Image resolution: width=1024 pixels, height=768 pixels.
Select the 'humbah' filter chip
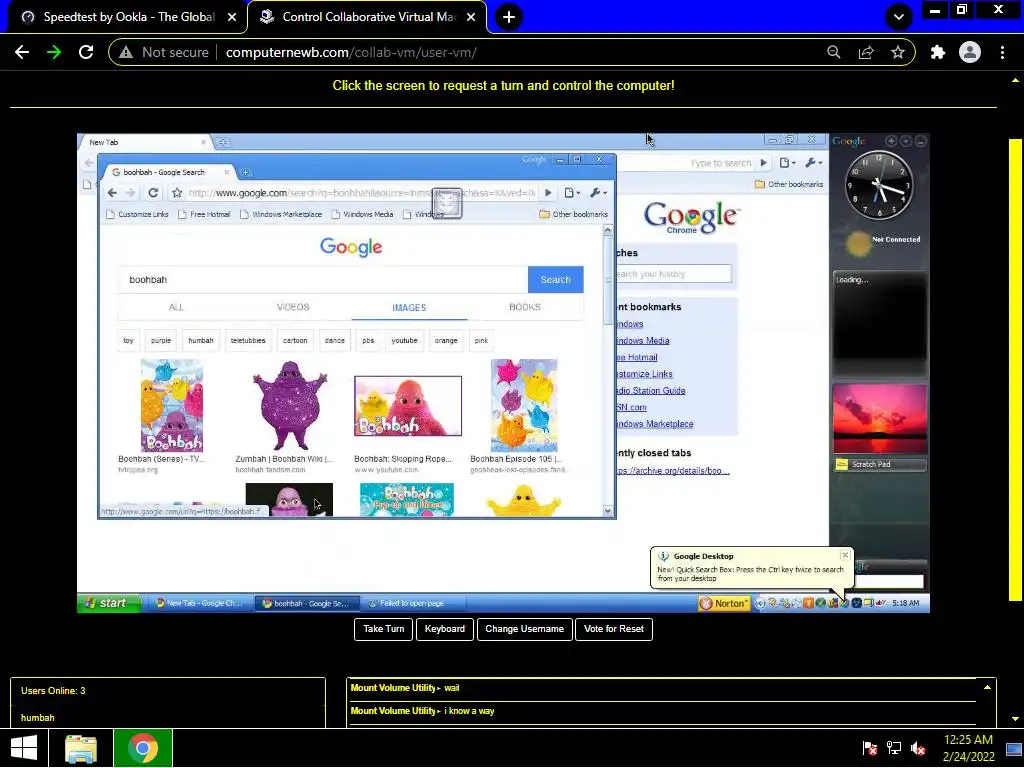click(200, 340)
